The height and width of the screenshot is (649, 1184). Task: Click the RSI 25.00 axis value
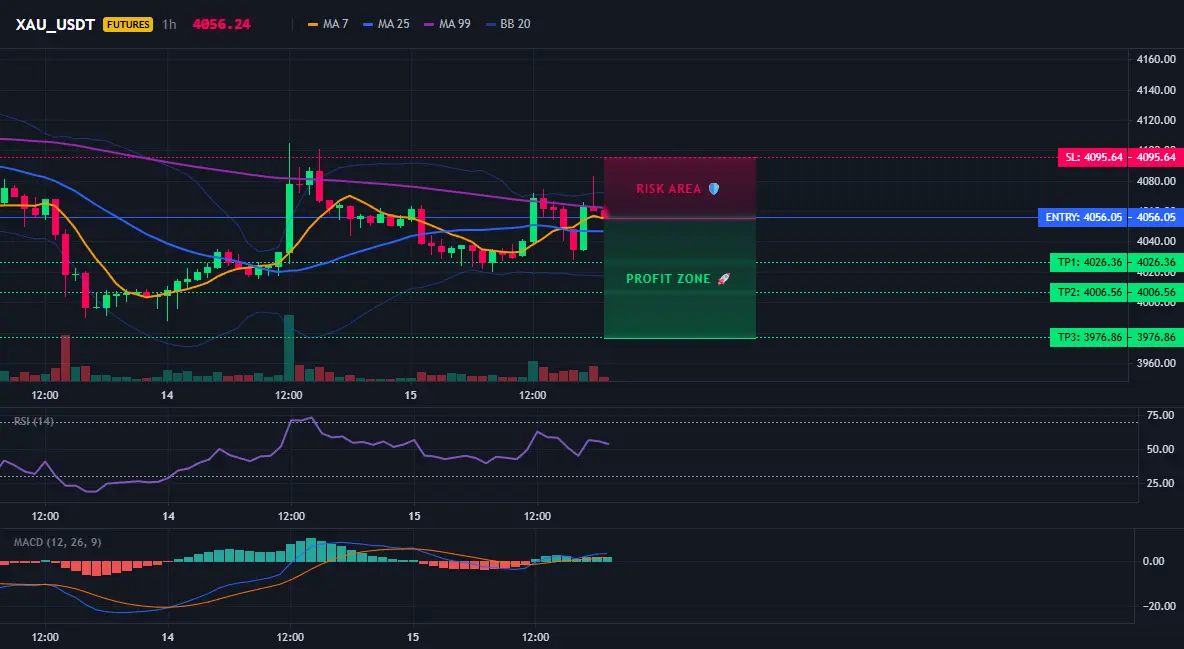click(1160, 483)
